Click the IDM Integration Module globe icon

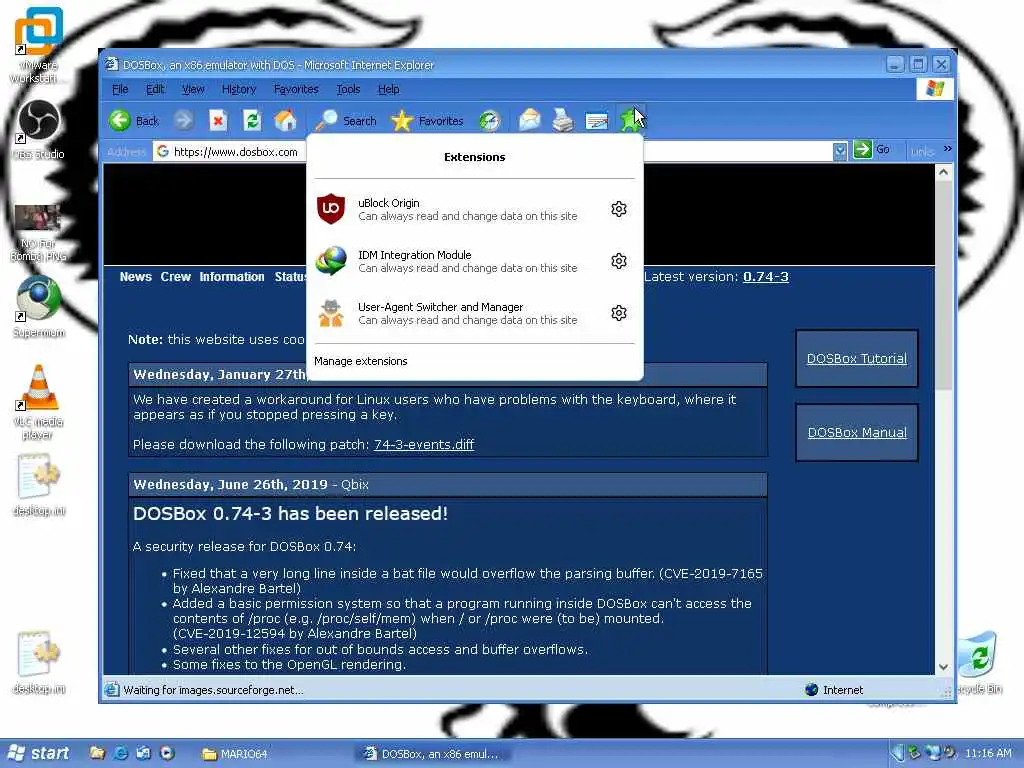click(331, 261)
